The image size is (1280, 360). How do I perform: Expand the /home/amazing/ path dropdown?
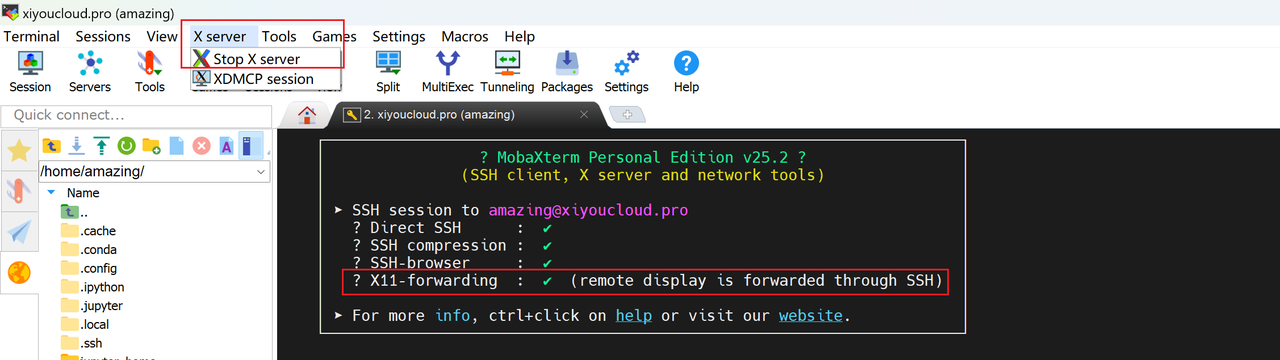[261, 172]
